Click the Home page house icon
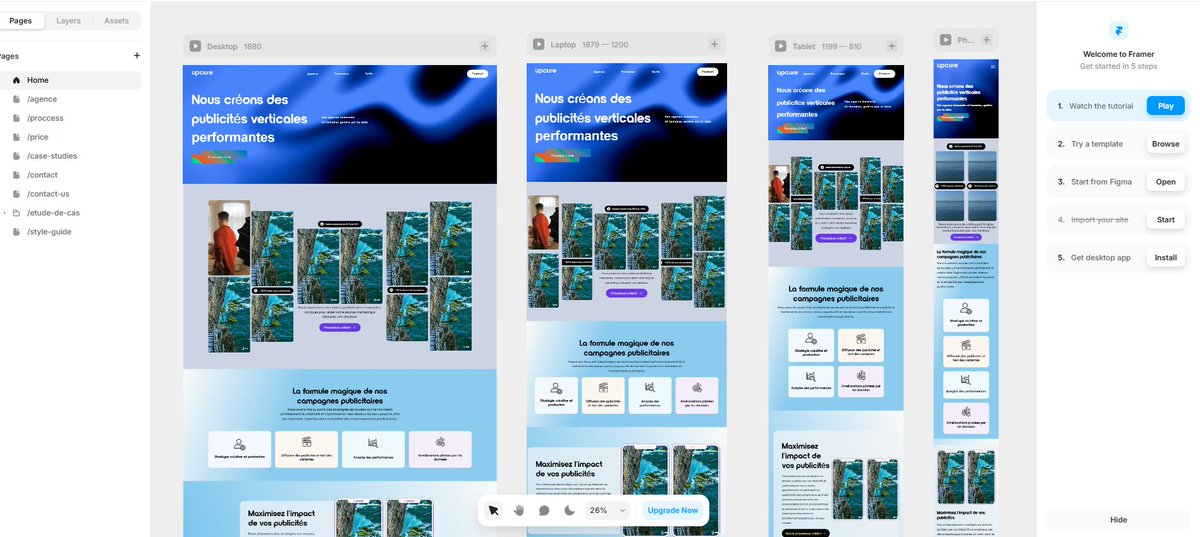 16,80
